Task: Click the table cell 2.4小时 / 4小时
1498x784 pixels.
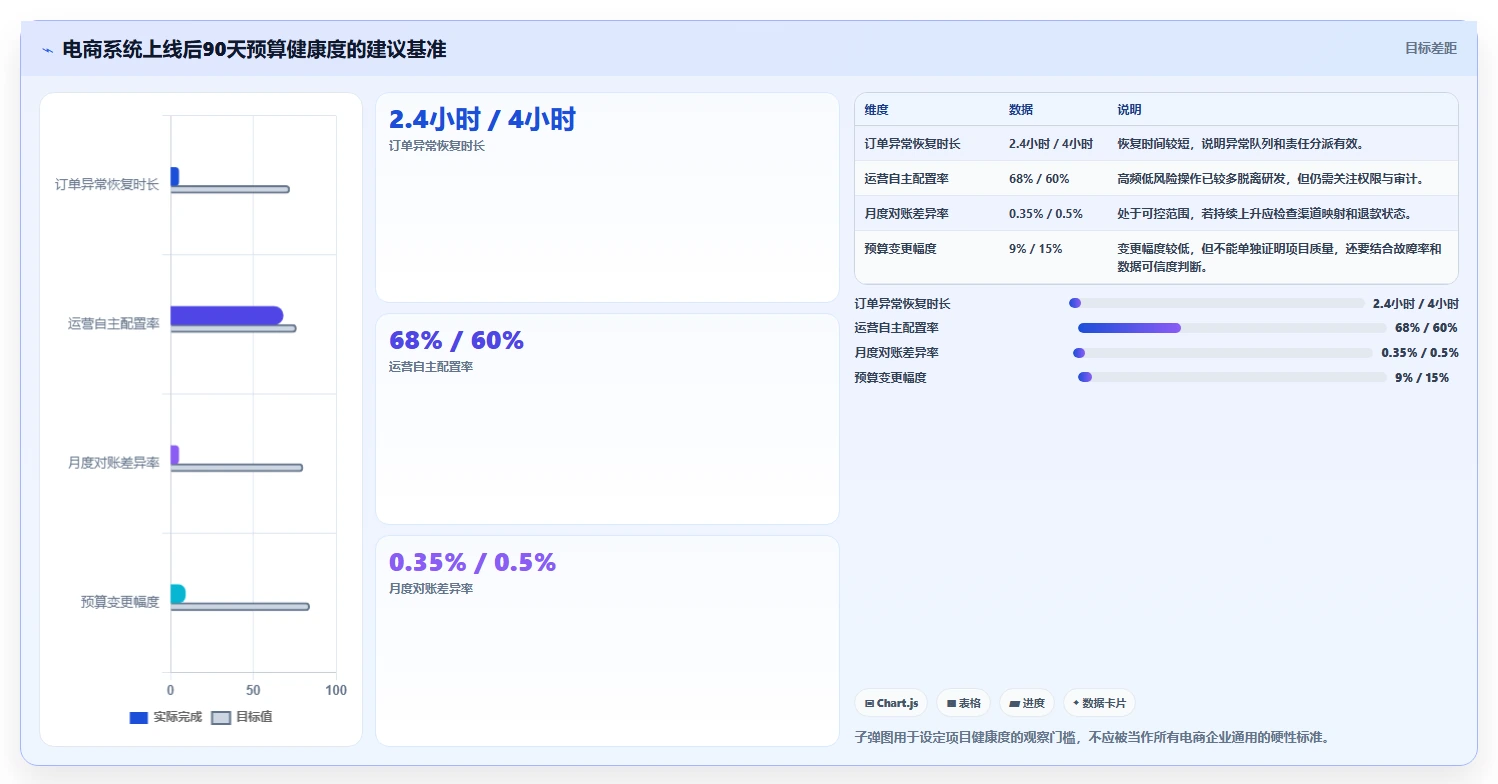Action: (1051, 144)
